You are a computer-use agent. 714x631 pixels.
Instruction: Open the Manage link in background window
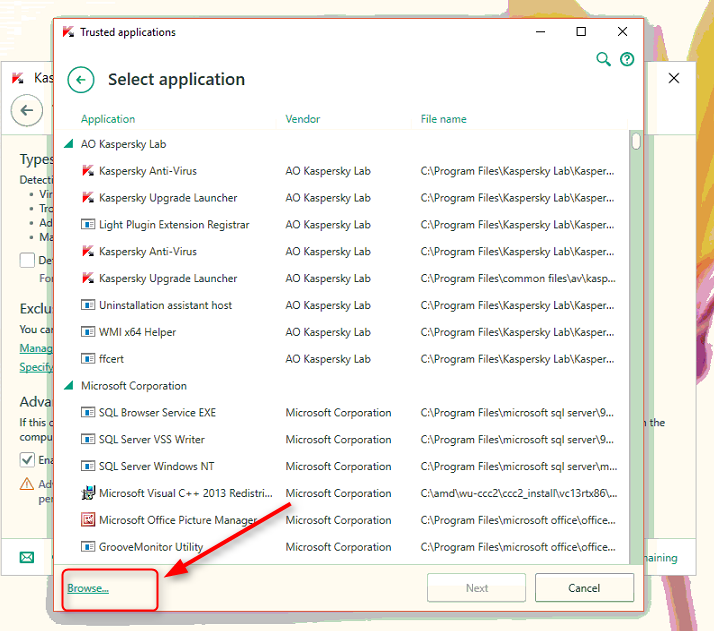point(36,348)
